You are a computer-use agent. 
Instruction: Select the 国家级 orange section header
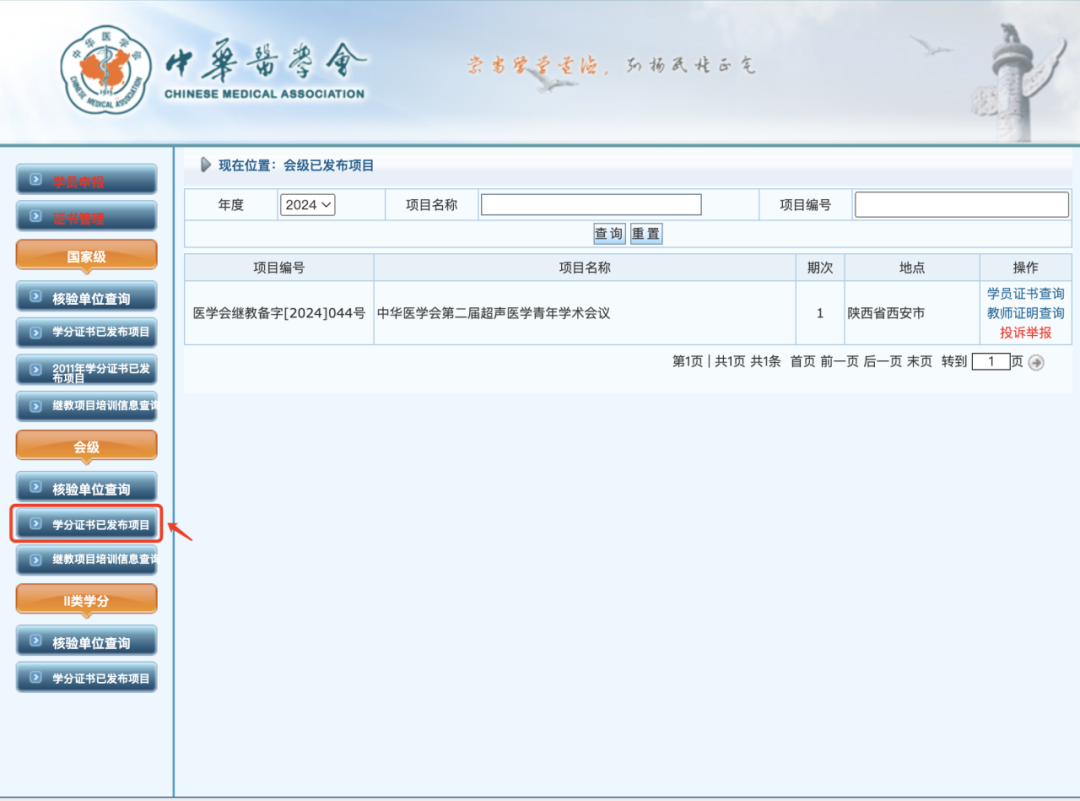86,256
